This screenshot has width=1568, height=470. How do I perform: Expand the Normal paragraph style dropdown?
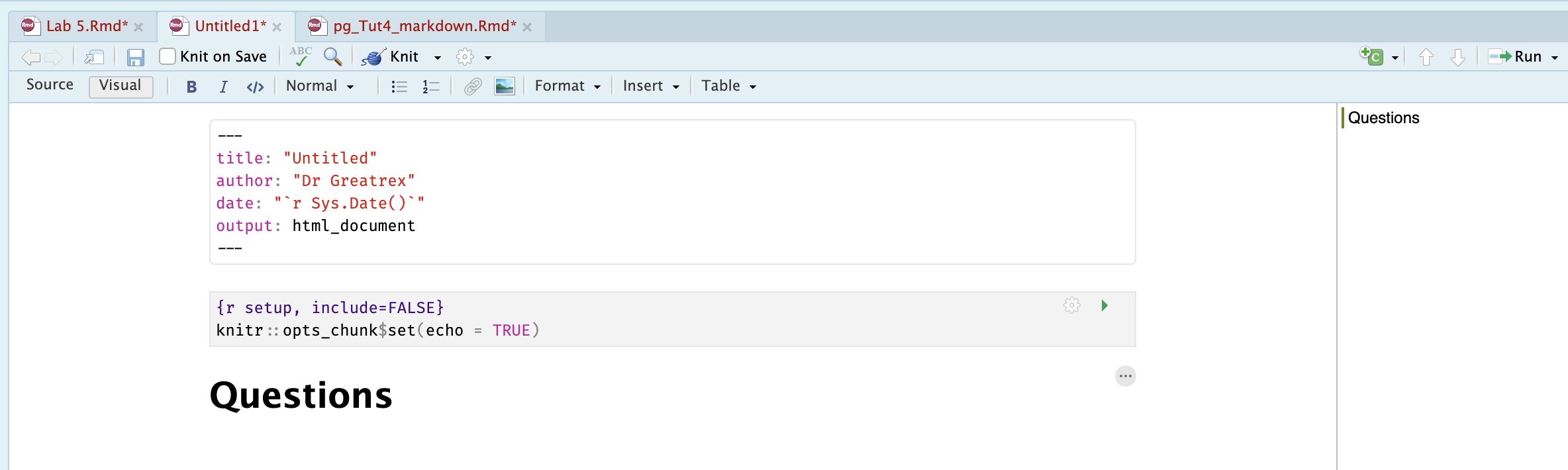tap(320, 86)
